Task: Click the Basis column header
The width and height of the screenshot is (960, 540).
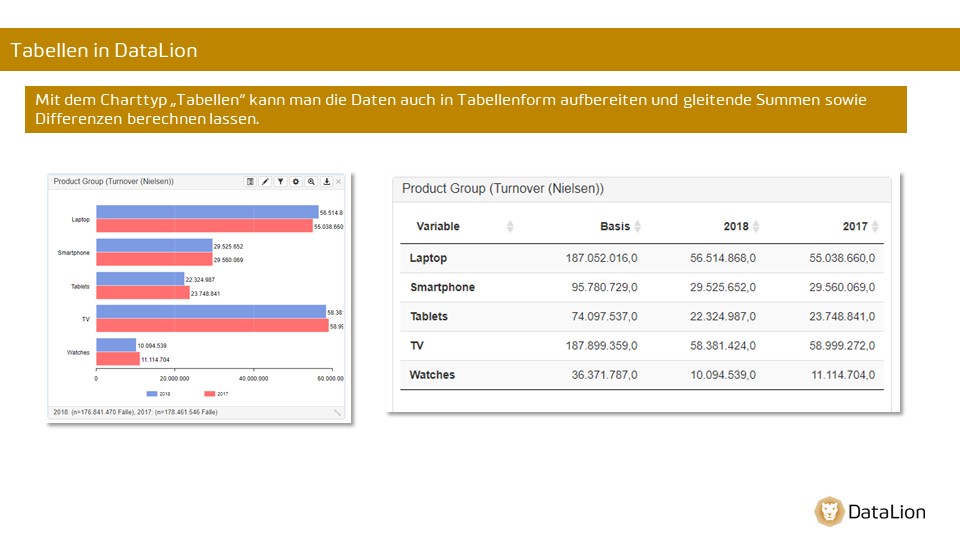Action: tap(615, 227)
